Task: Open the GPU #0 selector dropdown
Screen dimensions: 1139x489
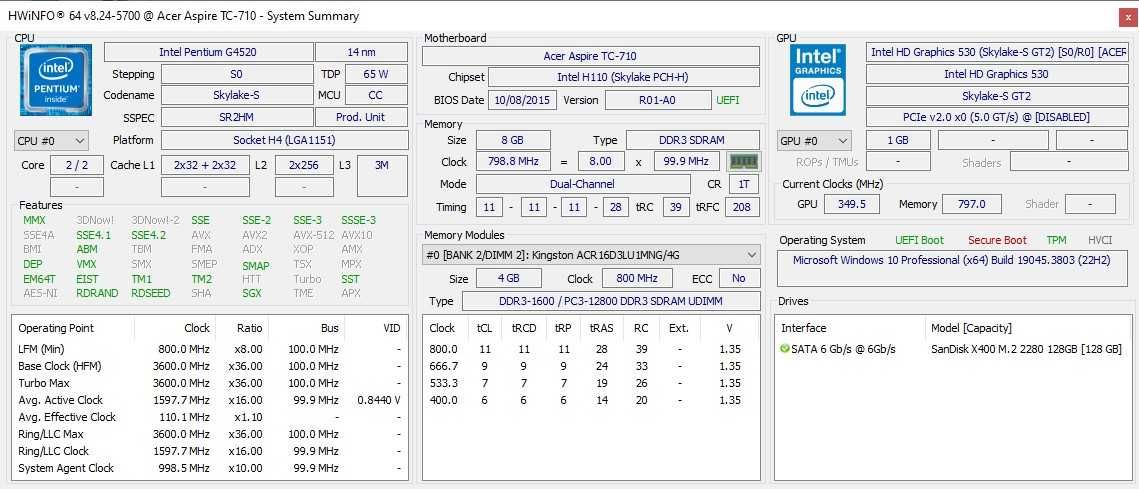Action: [x=814, y=141]
